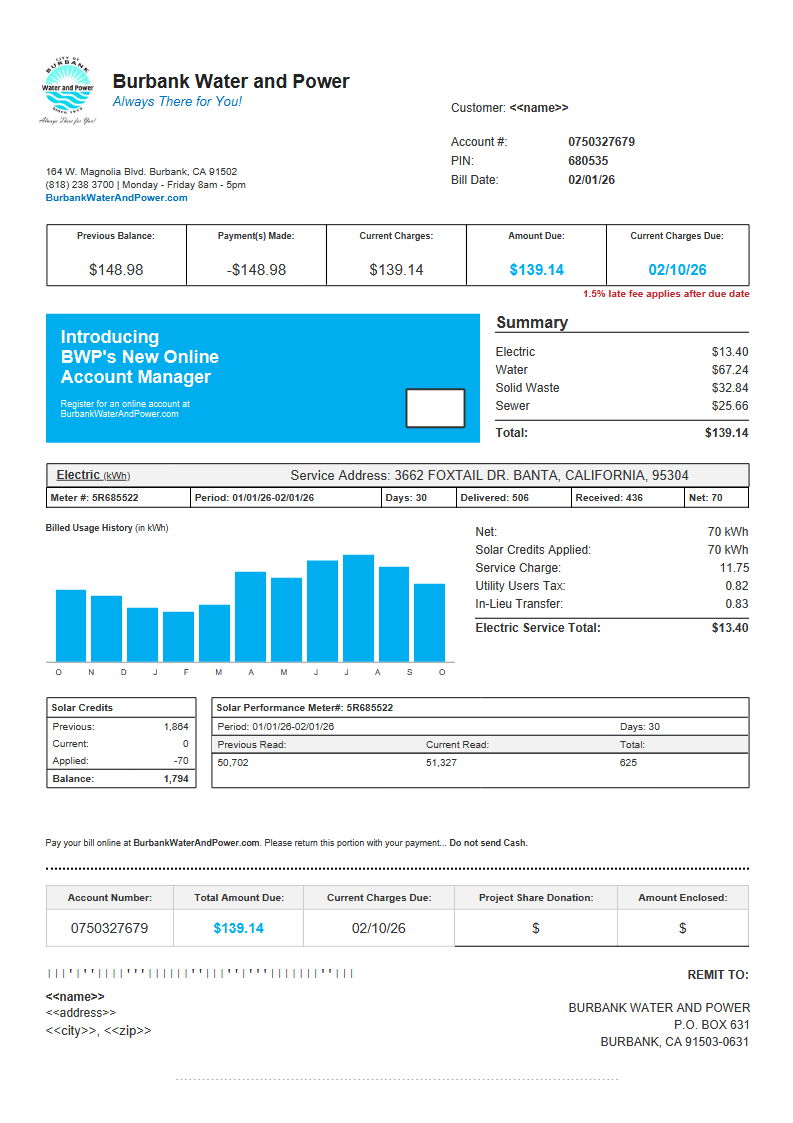Click the Water $67.24 summary row

[x=622, y=370]
